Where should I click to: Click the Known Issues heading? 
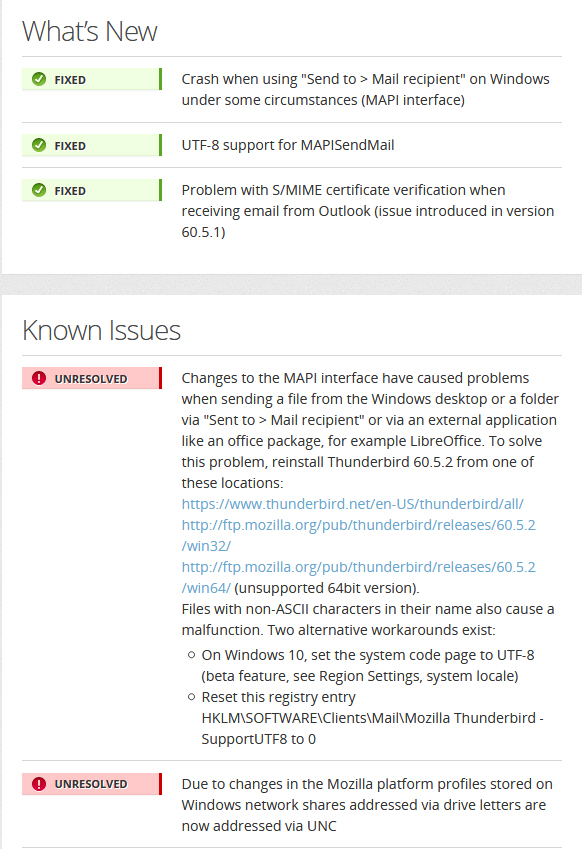[x=101, y=330]
